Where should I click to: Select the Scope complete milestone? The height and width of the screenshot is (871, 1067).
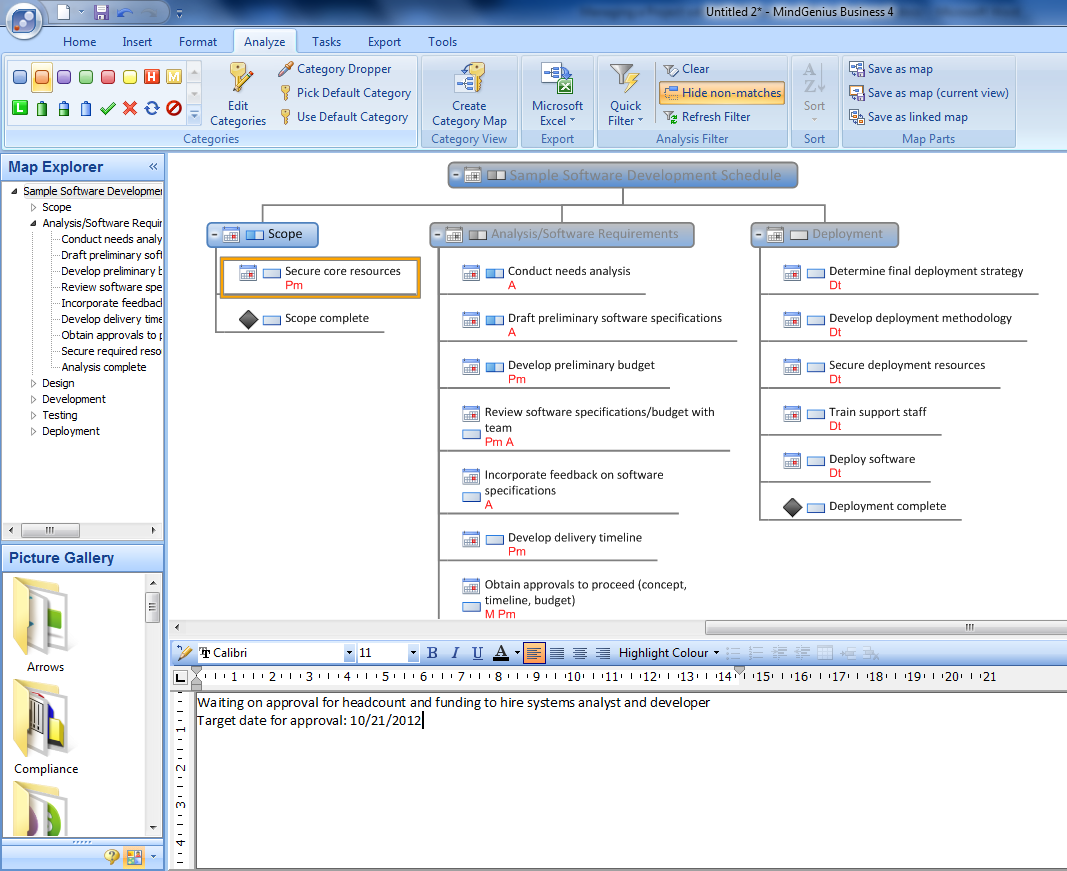click(306, 318)
